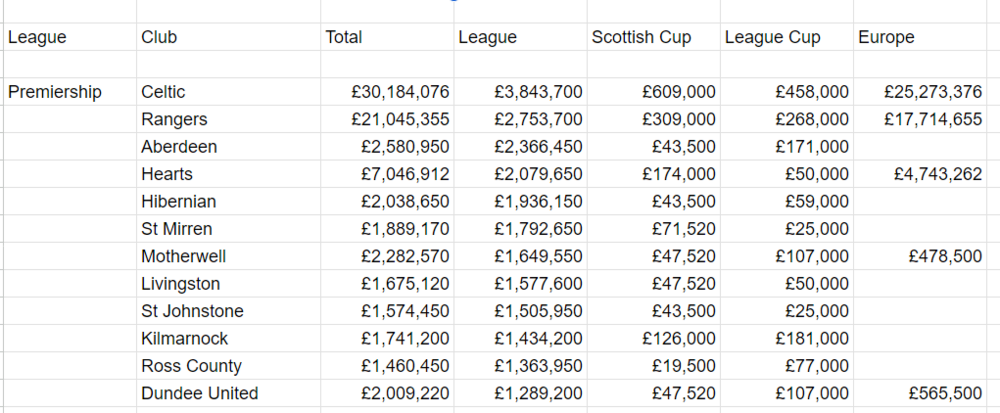The width and height of the screenshot is (1000, 413).
Task: Click the Premiership league cell
Action: 55,92
